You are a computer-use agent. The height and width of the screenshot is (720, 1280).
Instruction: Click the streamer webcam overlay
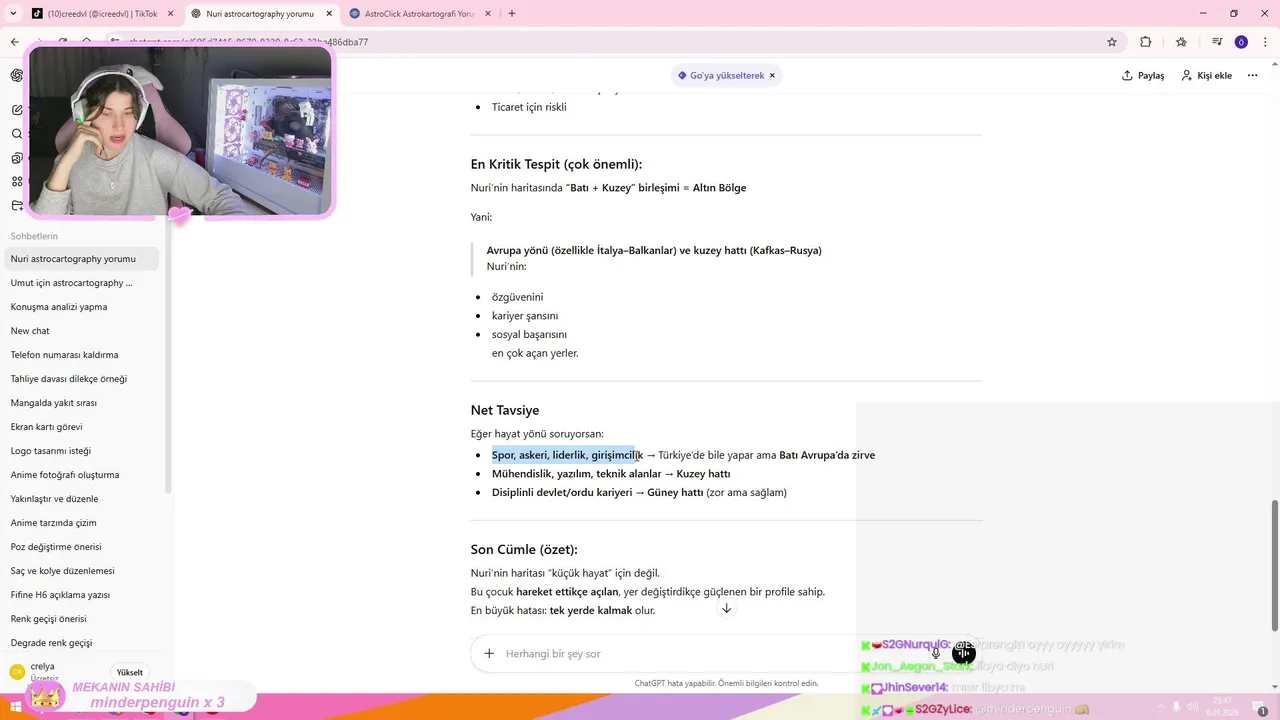tap(180, 130)
